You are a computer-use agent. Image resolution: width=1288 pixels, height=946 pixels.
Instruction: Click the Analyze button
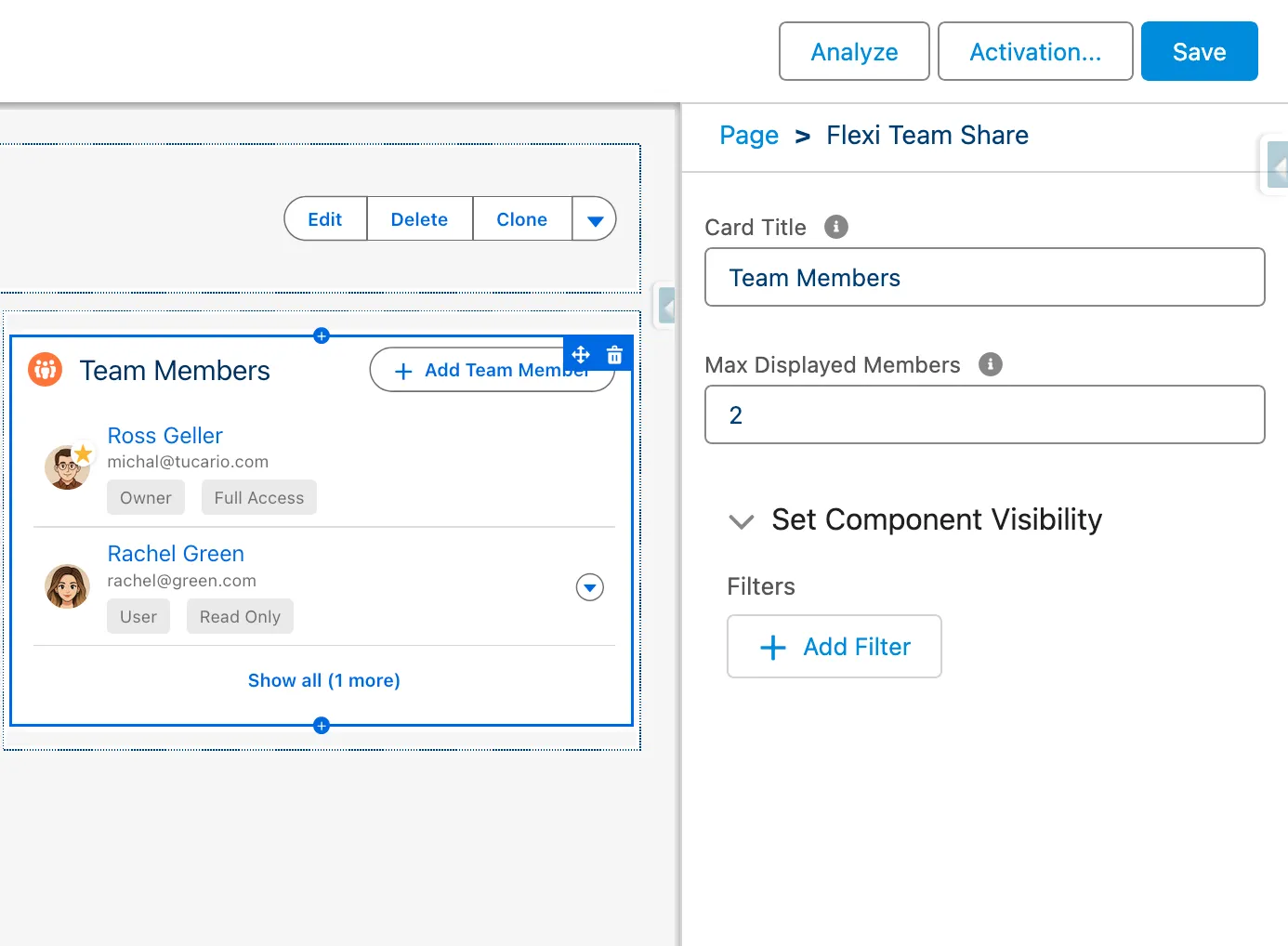(853, 51)
